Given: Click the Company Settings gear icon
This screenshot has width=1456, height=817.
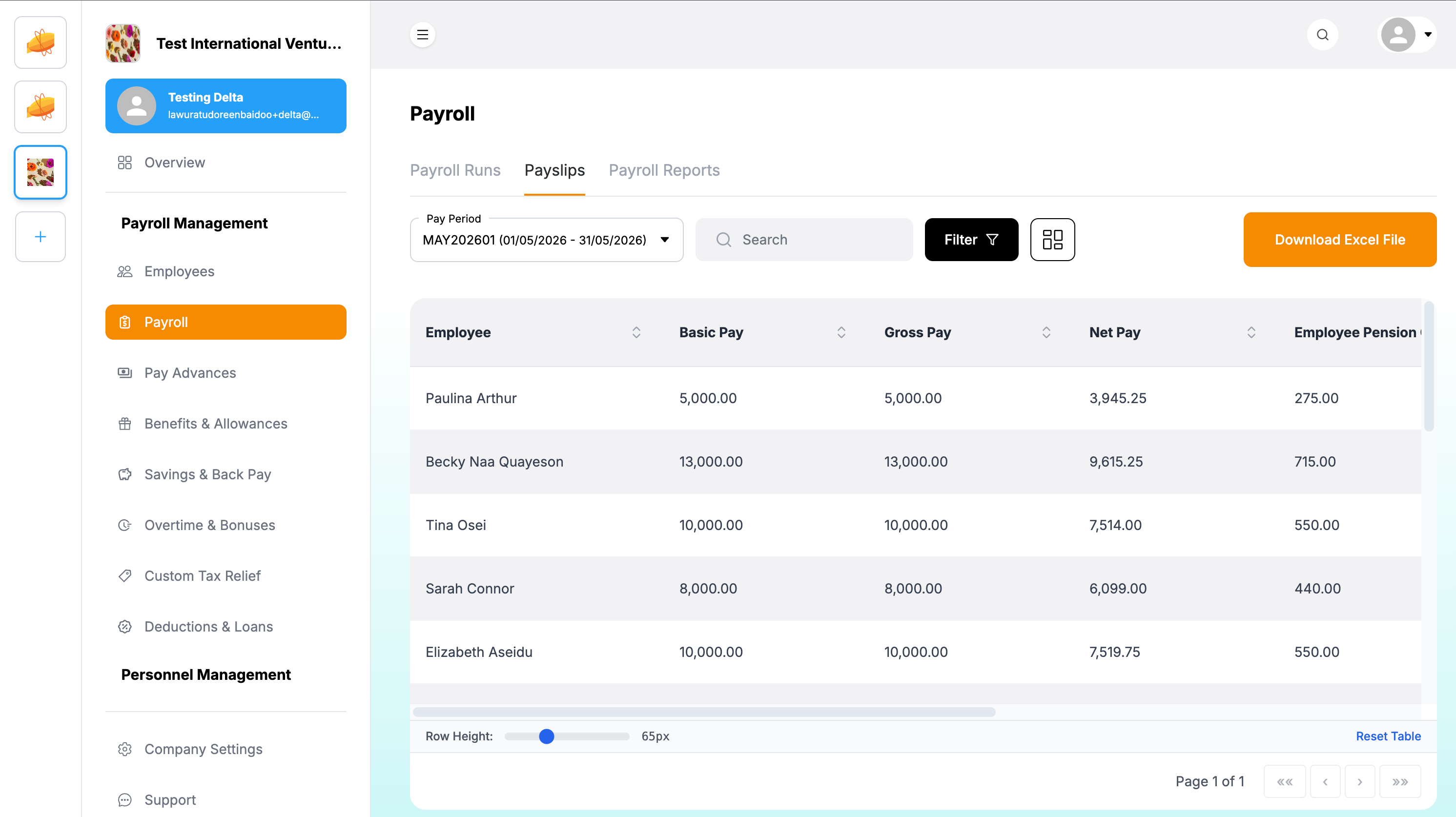Looking at the screenshot, I should [x=124, y=749].
